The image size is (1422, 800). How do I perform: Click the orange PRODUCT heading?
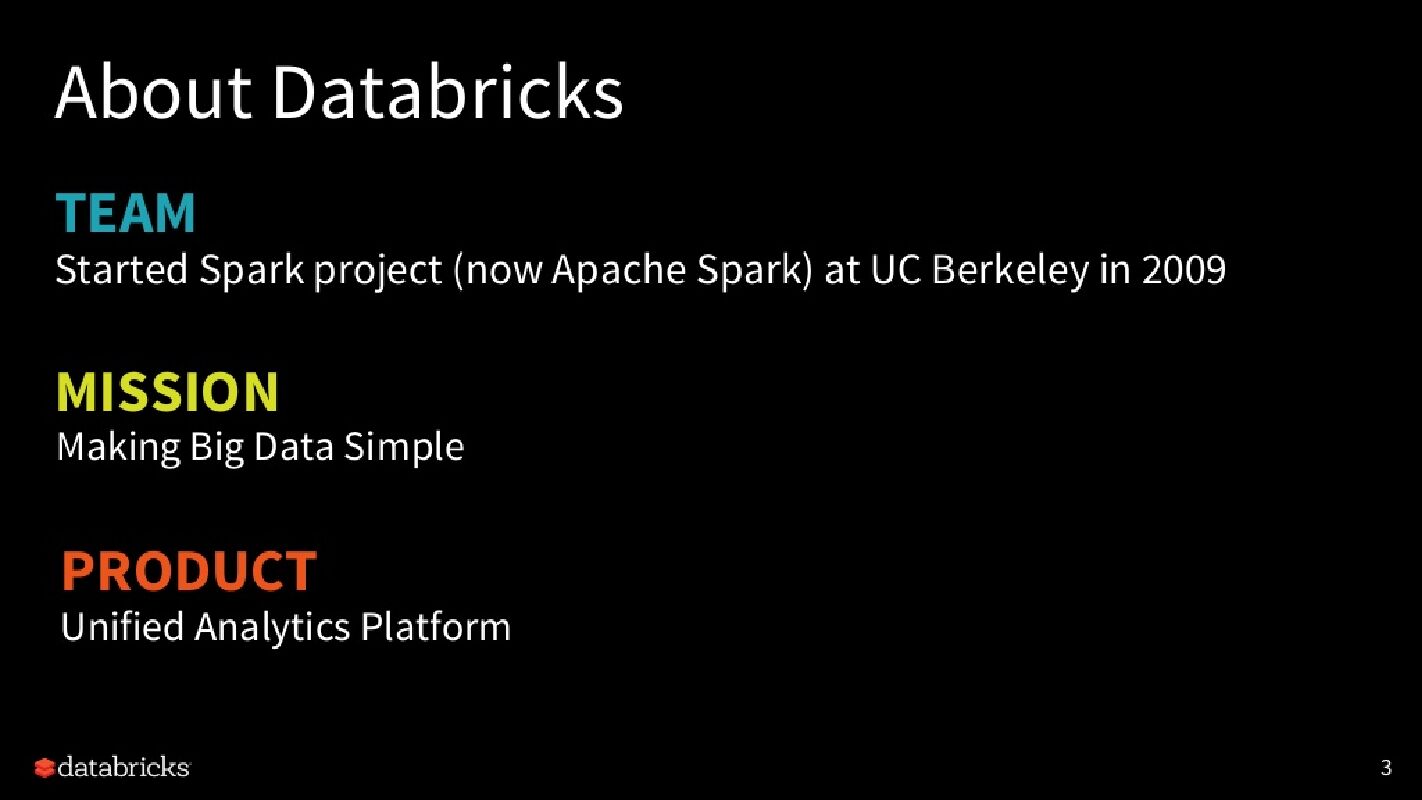point(189,570)
